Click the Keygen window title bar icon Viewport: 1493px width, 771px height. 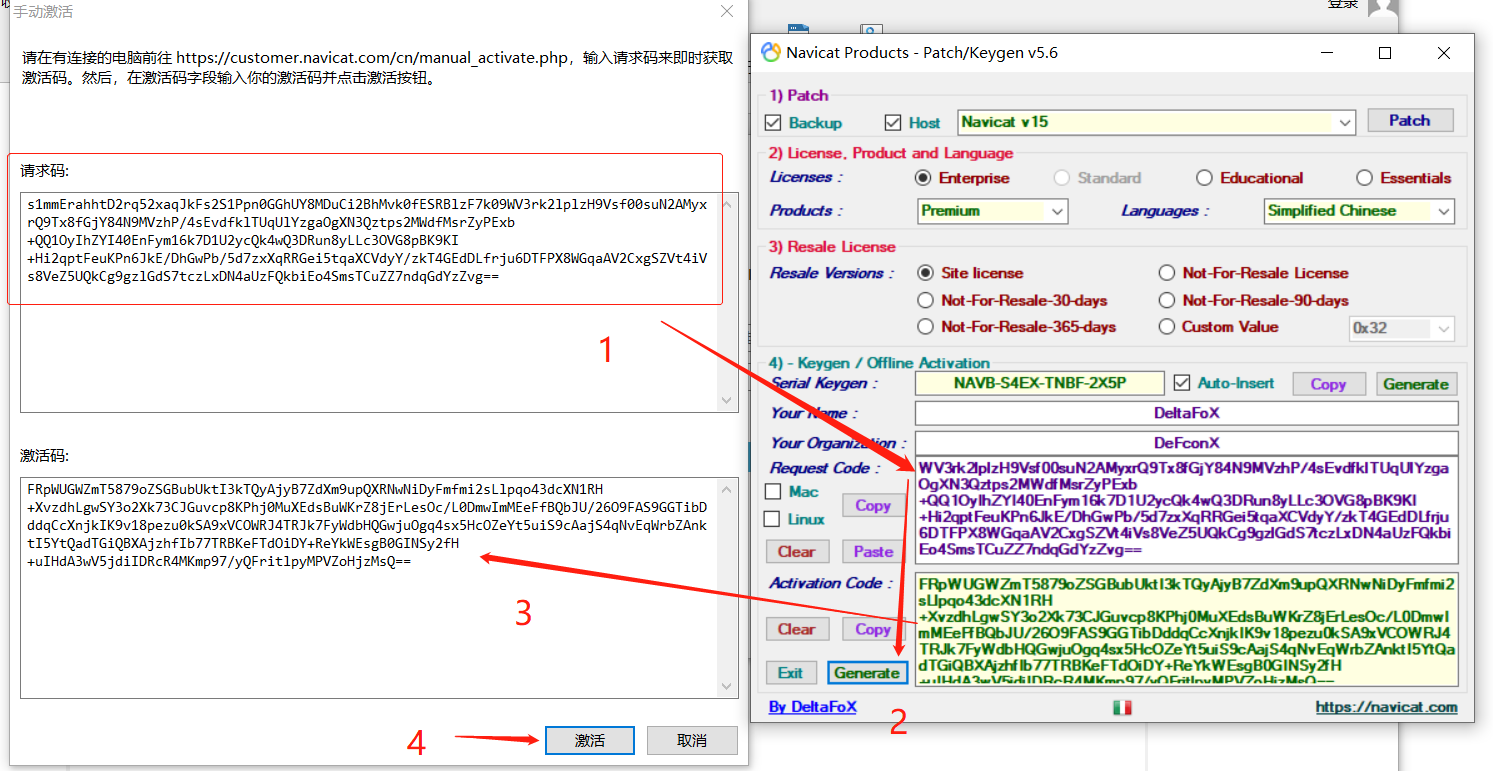coord(770,53)
